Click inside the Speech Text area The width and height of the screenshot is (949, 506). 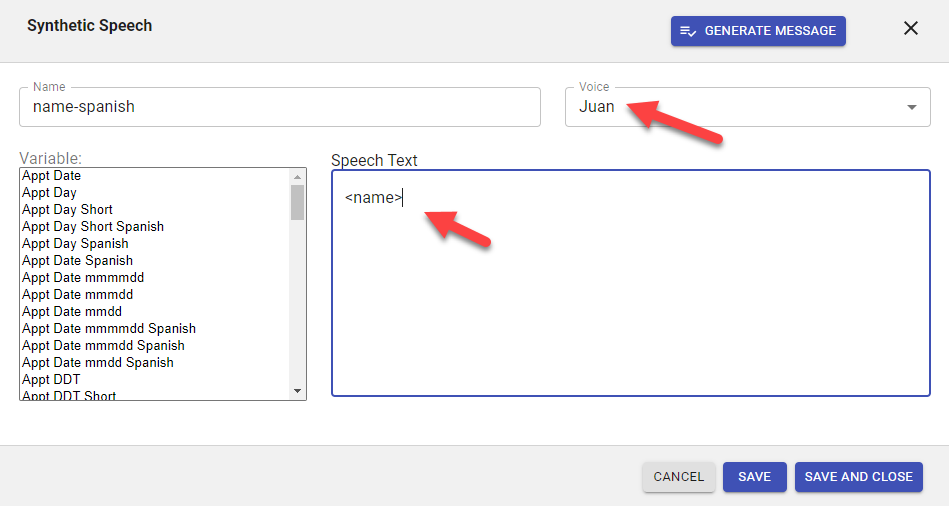(x=630, y=290)
